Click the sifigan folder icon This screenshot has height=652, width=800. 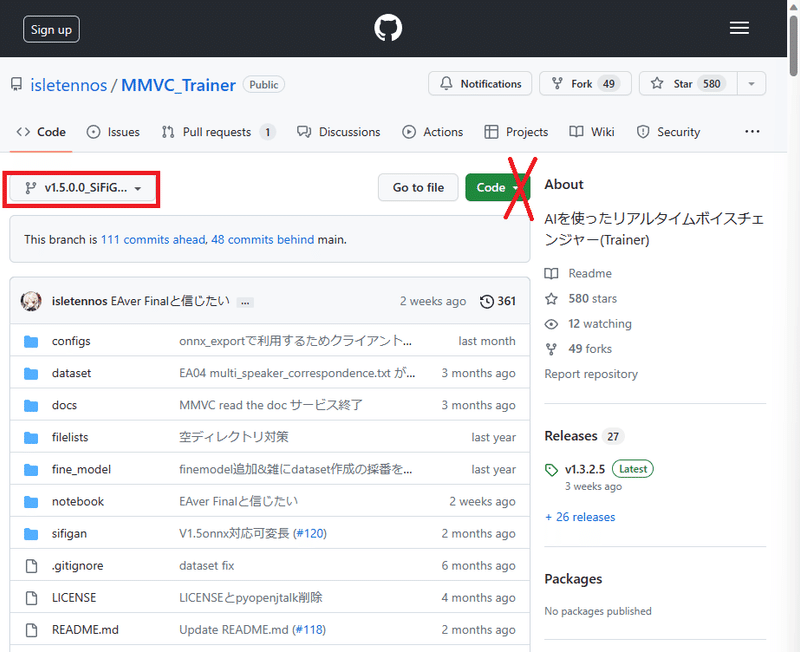(x=31, y=534)
